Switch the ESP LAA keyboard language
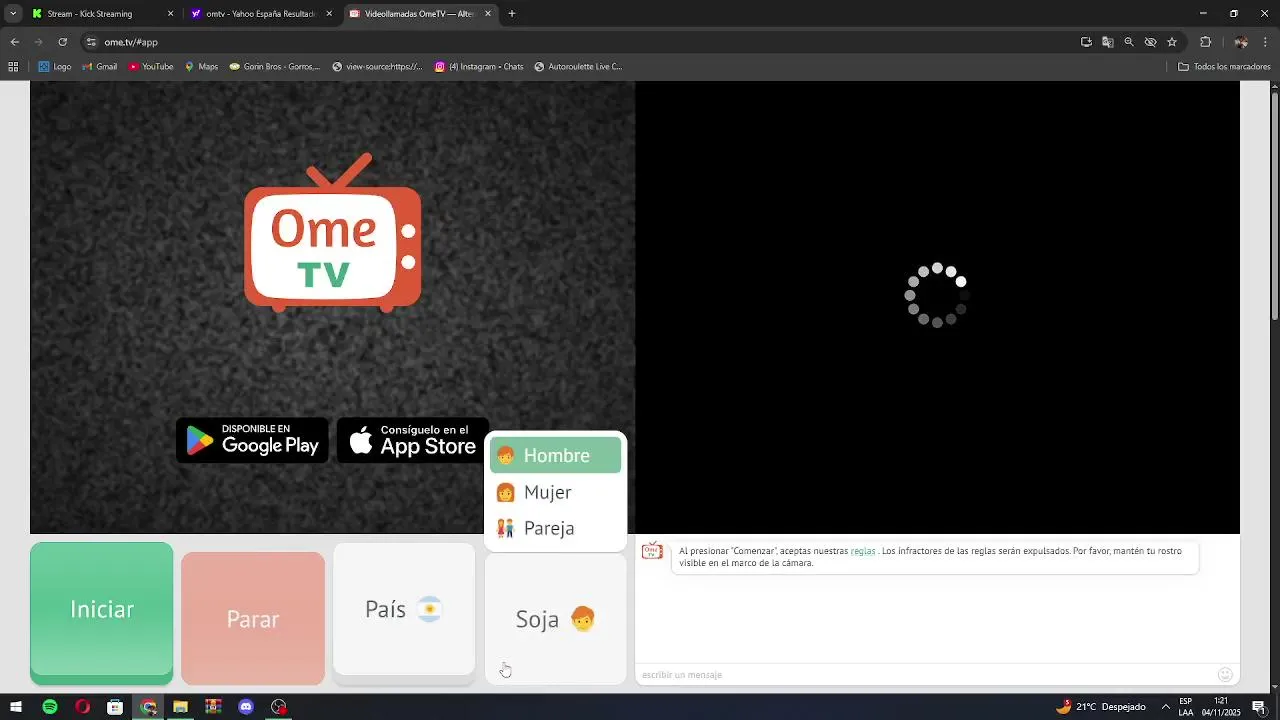This screenshot has width=1280, height=720. point(1186,707)
